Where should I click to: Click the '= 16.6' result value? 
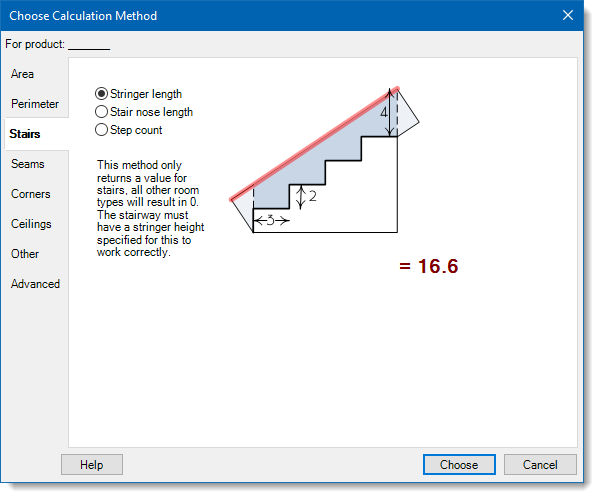[x=428, y=266]
